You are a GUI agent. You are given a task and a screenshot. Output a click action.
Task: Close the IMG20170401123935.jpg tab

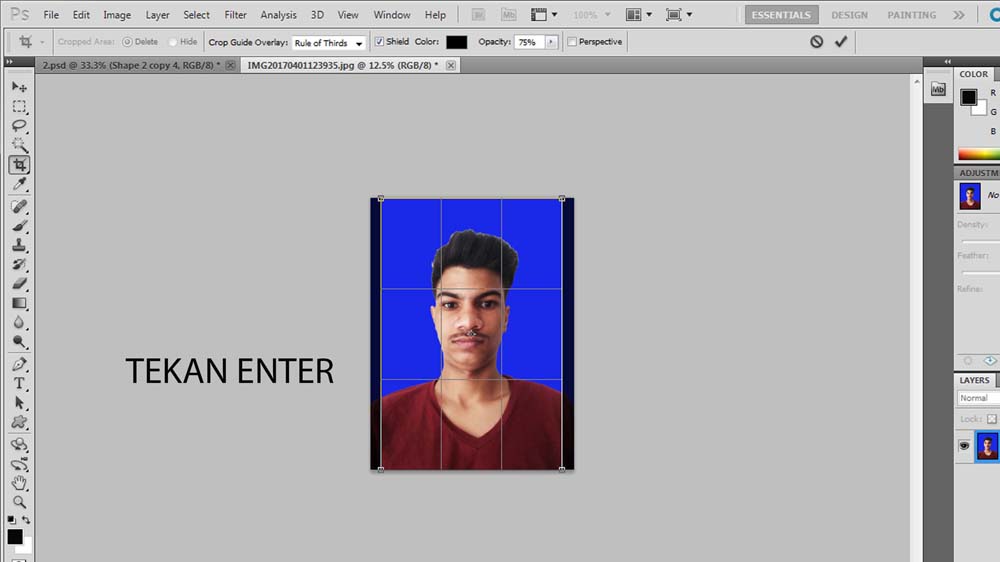pos(451,65)
